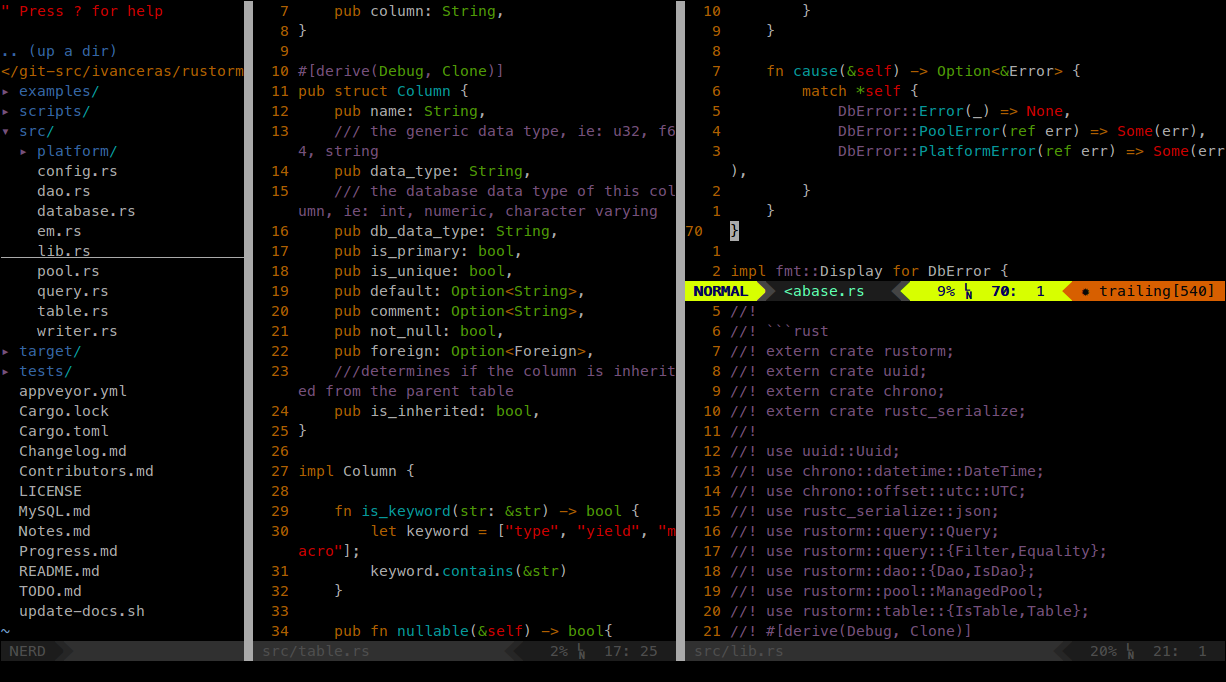The image size is (1226, 682).
Task: Click line number 70 in database.rs pane
Action: tap(694, 231)
